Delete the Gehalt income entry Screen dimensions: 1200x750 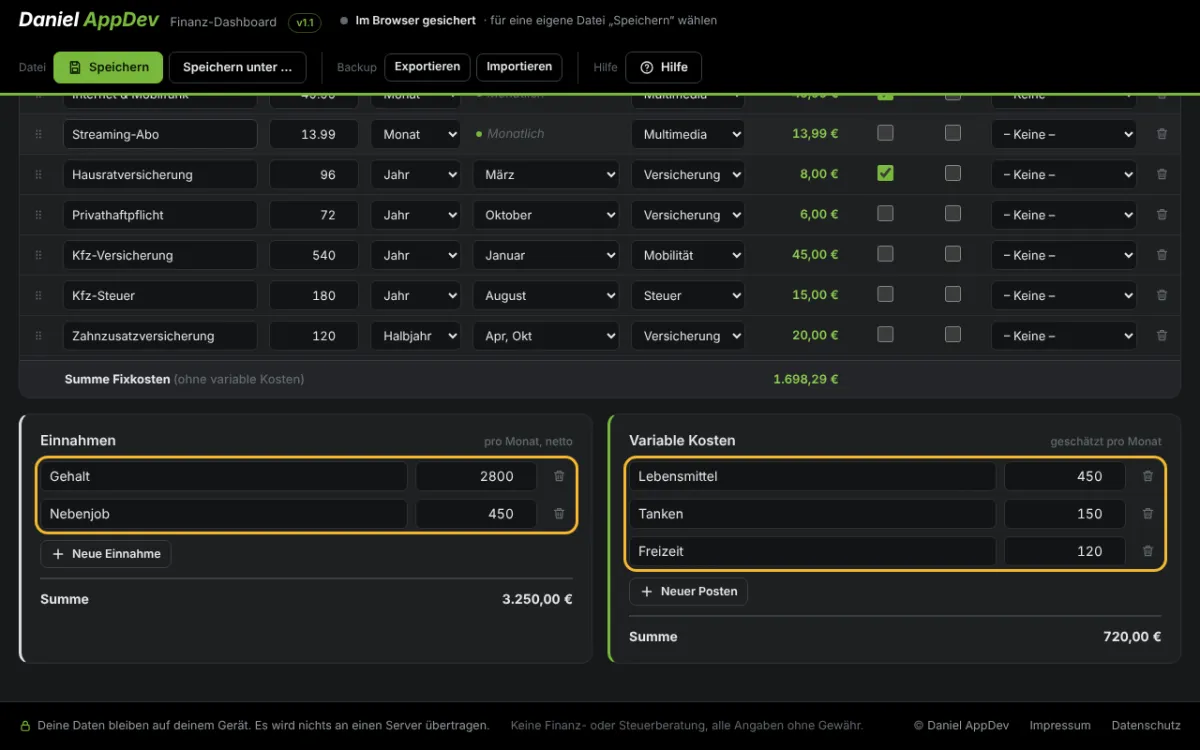pyautogui.click(x=559, y=476)
